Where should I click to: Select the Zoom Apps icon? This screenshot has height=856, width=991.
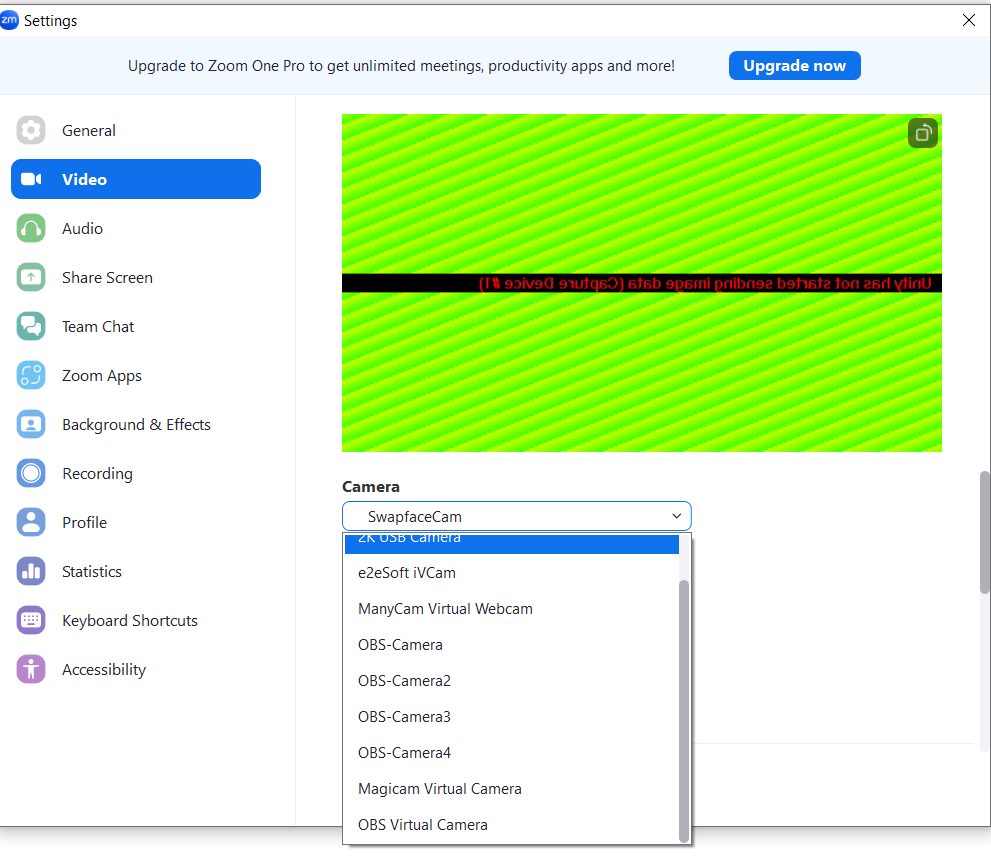pos(31,375)
